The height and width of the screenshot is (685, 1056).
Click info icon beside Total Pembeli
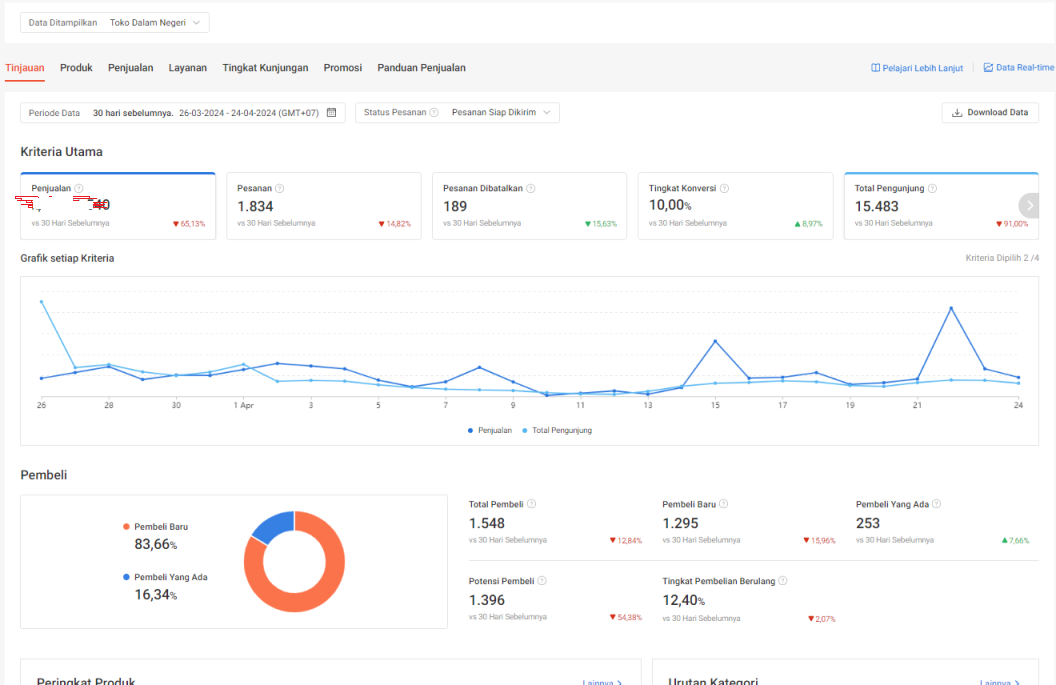(x=531, y=504)
